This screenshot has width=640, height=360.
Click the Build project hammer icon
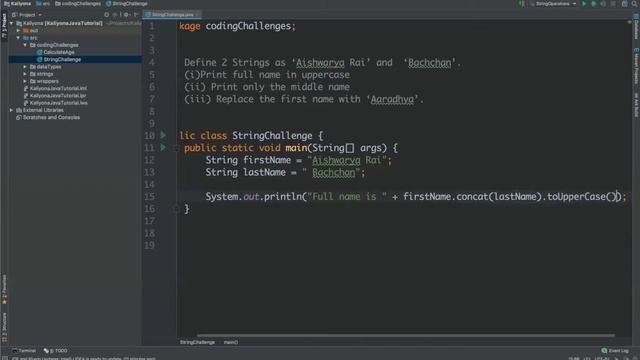522,4
